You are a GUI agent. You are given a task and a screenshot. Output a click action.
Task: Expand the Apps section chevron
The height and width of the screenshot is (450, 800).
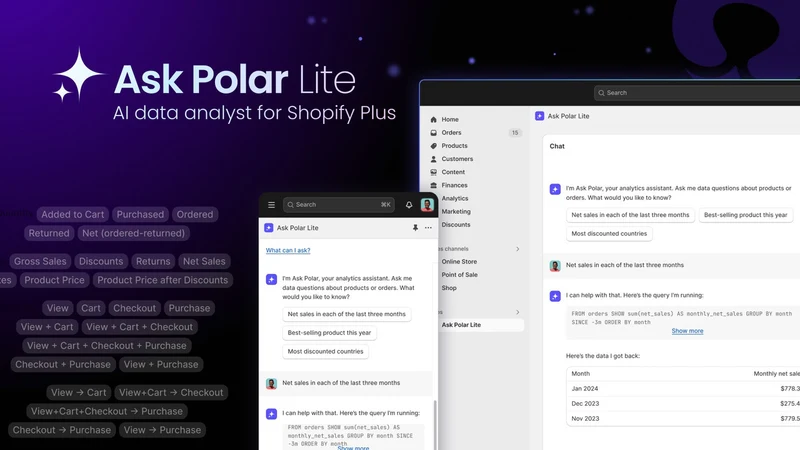[517, 312]
